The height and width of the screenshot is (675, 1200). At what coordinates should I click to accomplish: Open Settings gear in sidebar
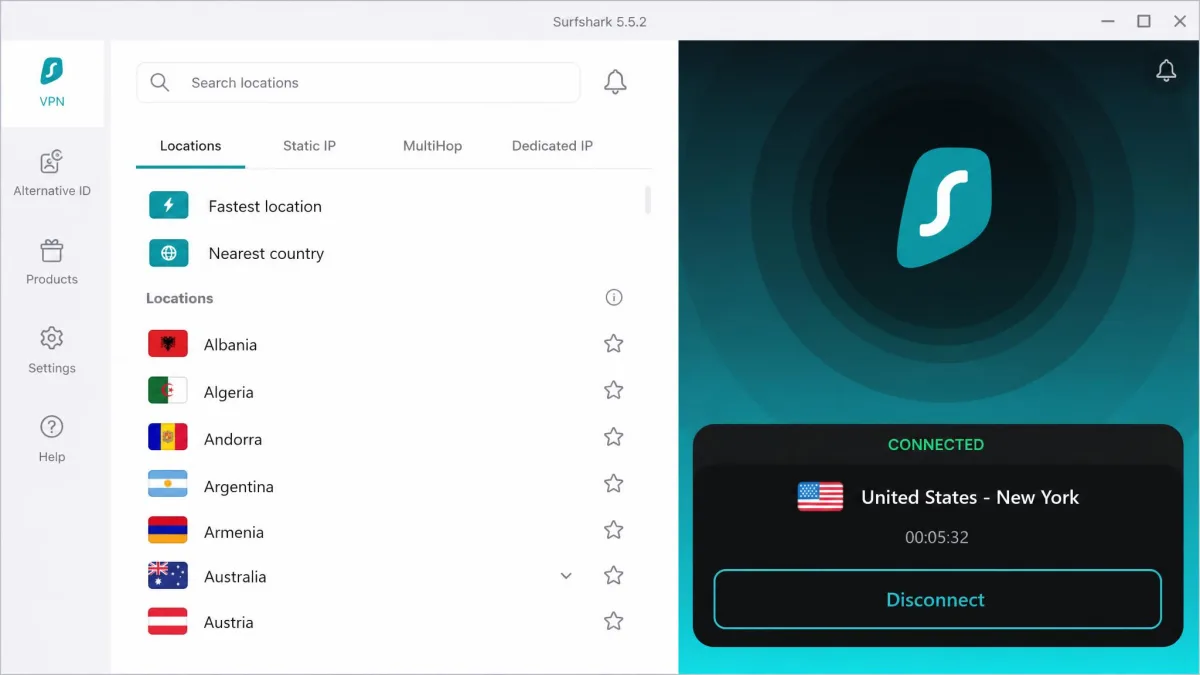tap(52, 350)
